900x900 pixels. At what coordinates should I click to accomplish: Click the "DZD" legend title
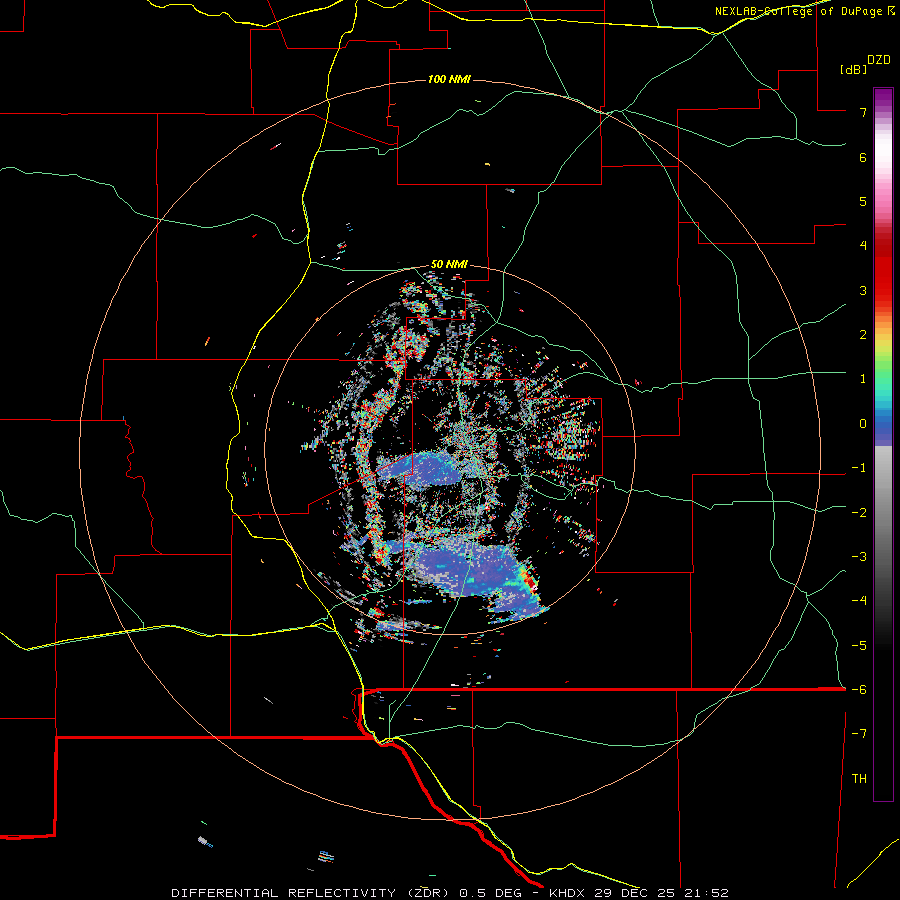pyautogui.click(x=879, y=60)
